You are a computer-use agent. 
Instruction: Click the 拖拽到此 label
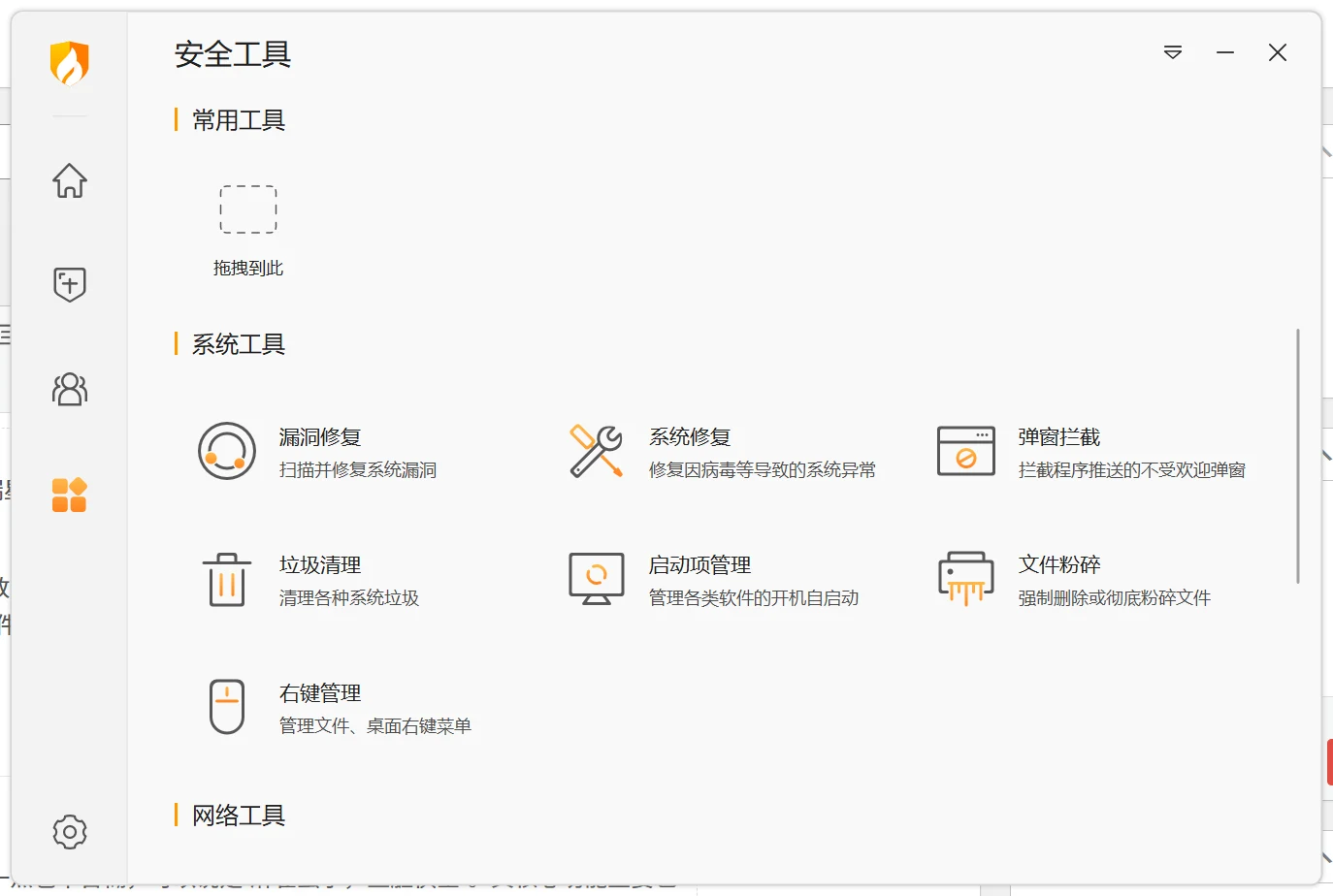[x=248, y=269]
